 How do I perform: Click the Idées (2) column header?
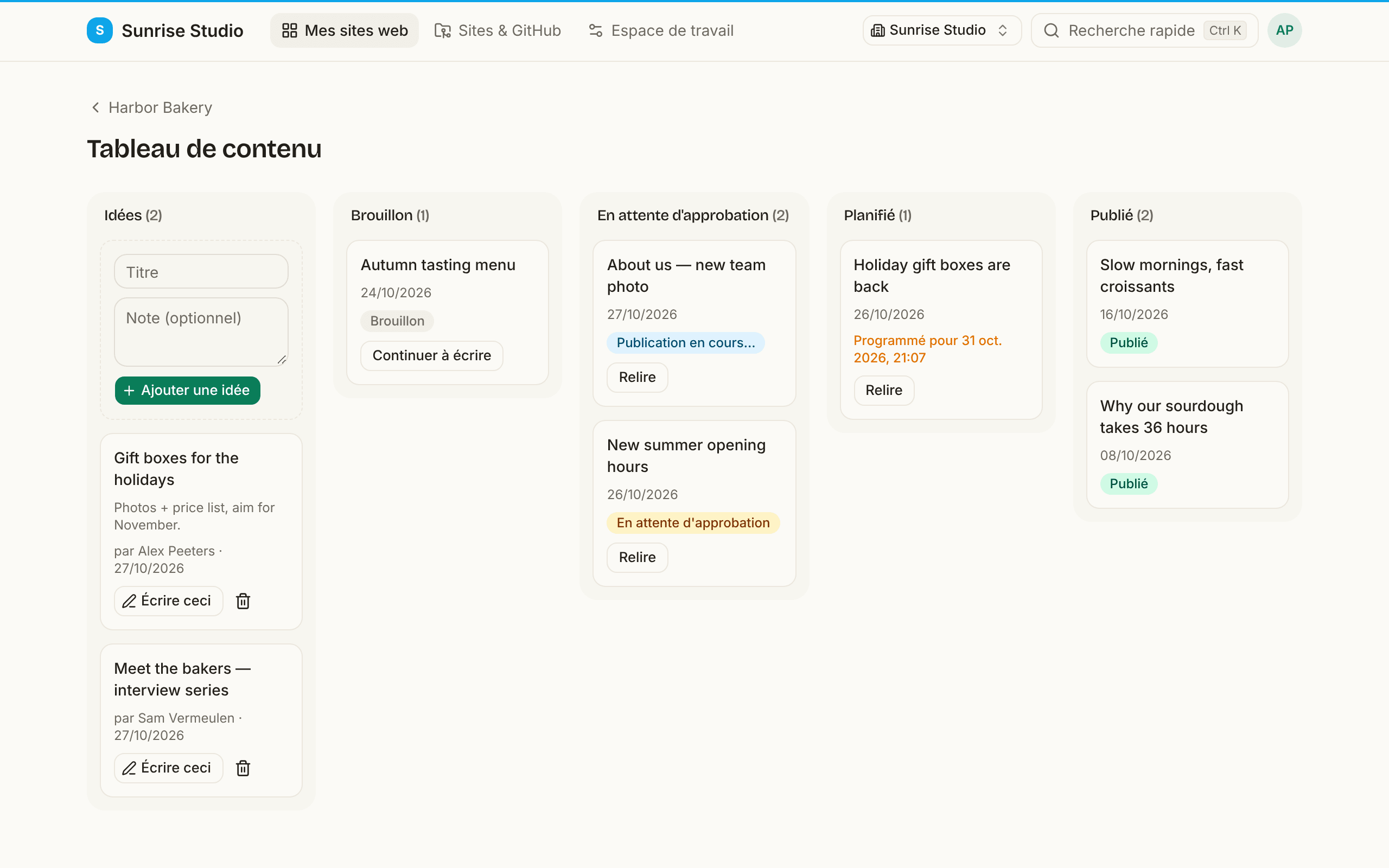tap(133, 215)
